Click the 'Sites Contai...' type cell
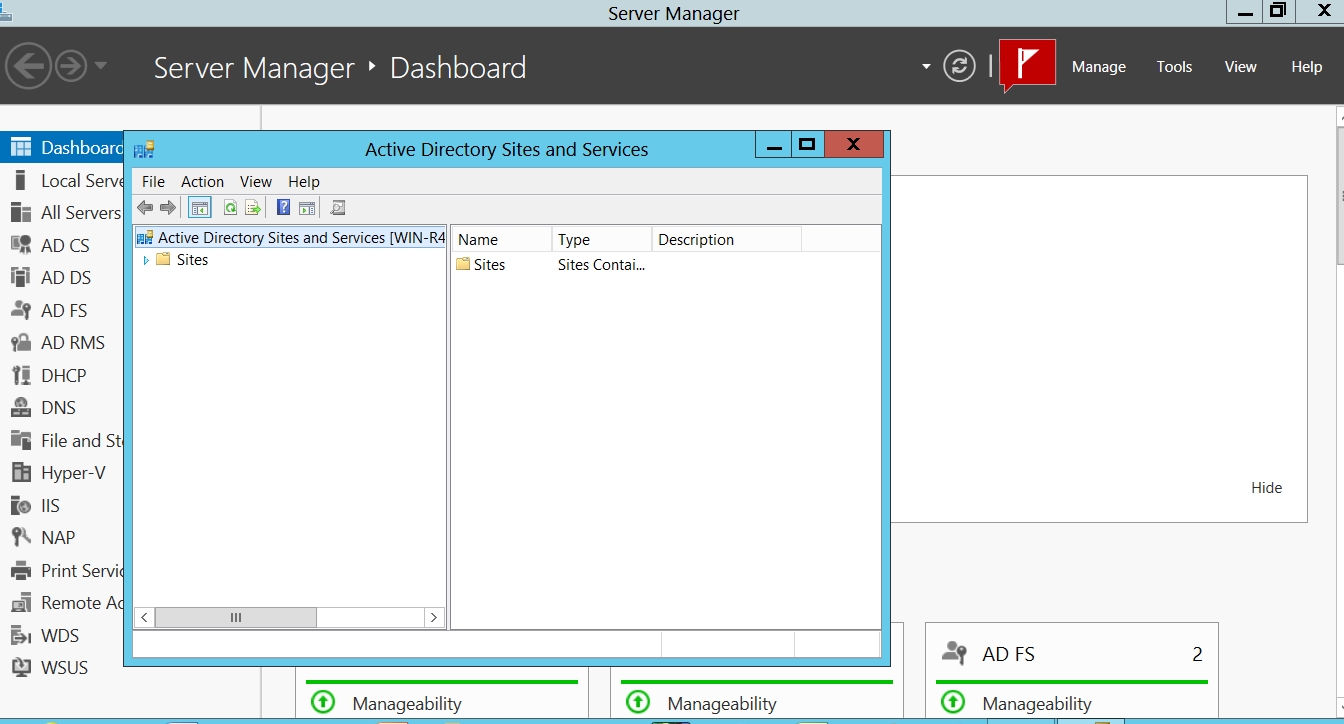The width and height of the screenshot is (1344, 724). click(601, 265)
